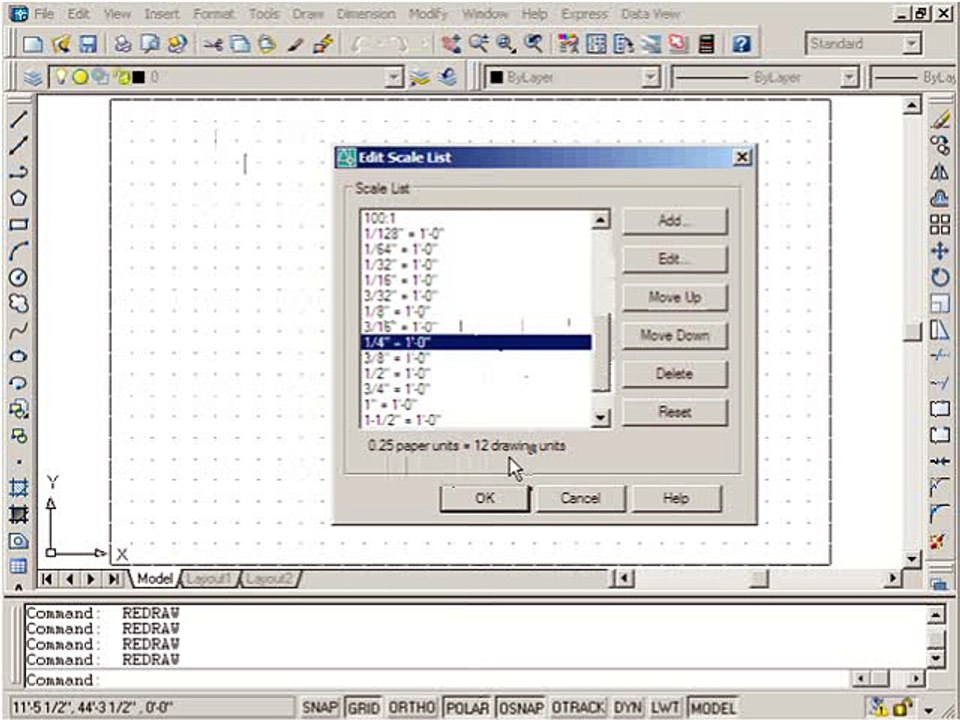Open the Standard style dropdown

[912, 43]
